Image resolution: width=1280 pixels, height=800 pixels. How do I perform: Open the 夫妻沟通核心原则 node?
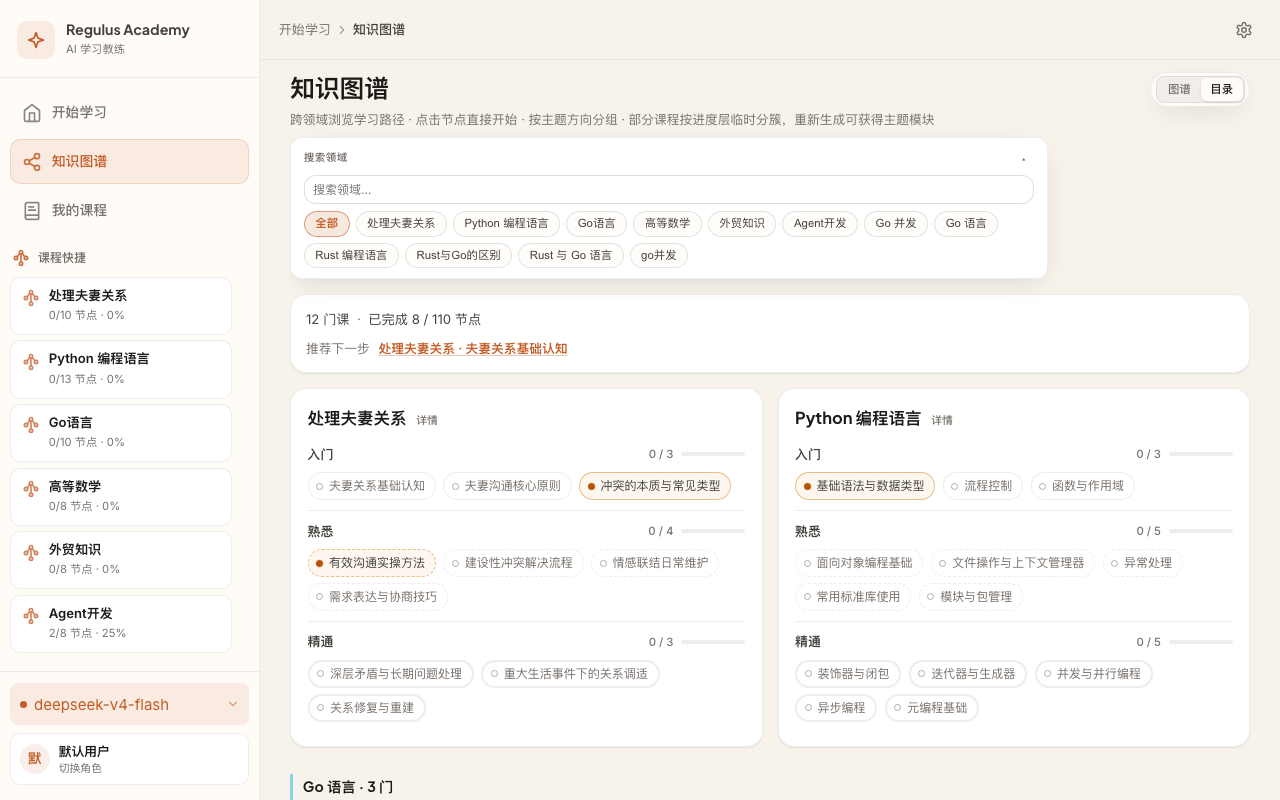coord(507,486)
